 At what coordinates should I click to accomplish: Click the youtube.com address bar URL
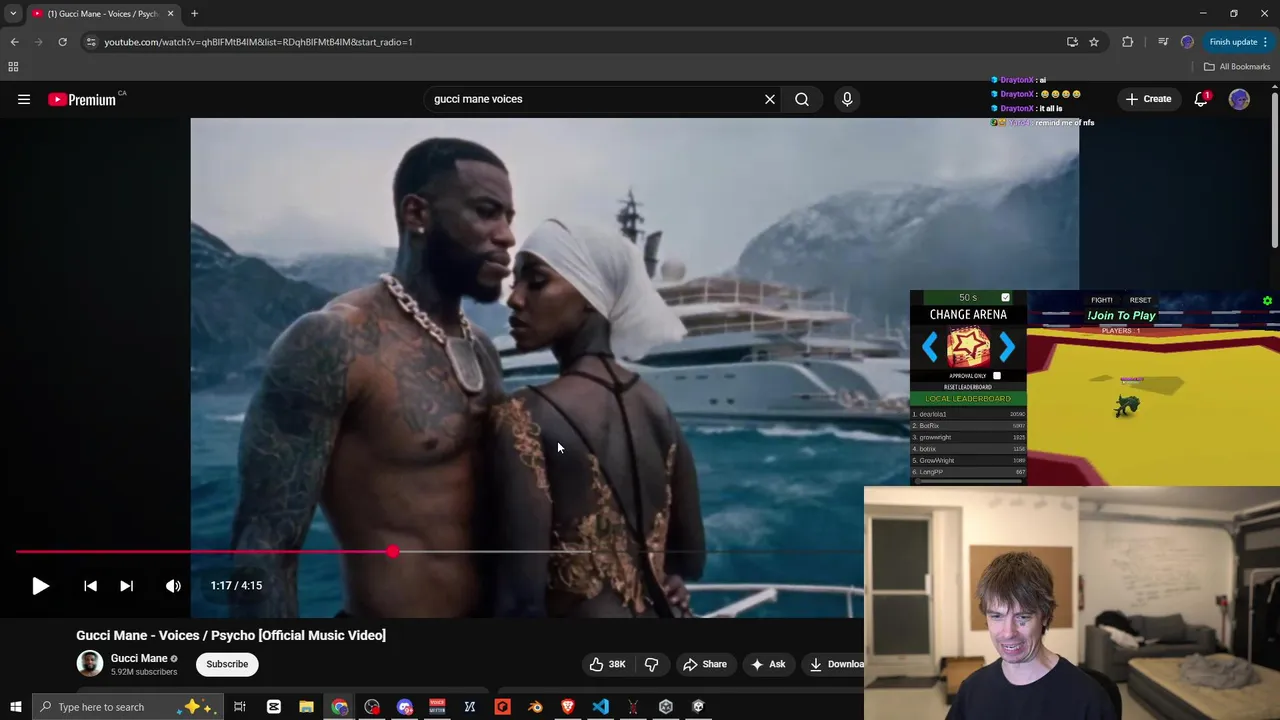(x=258, y=42)
